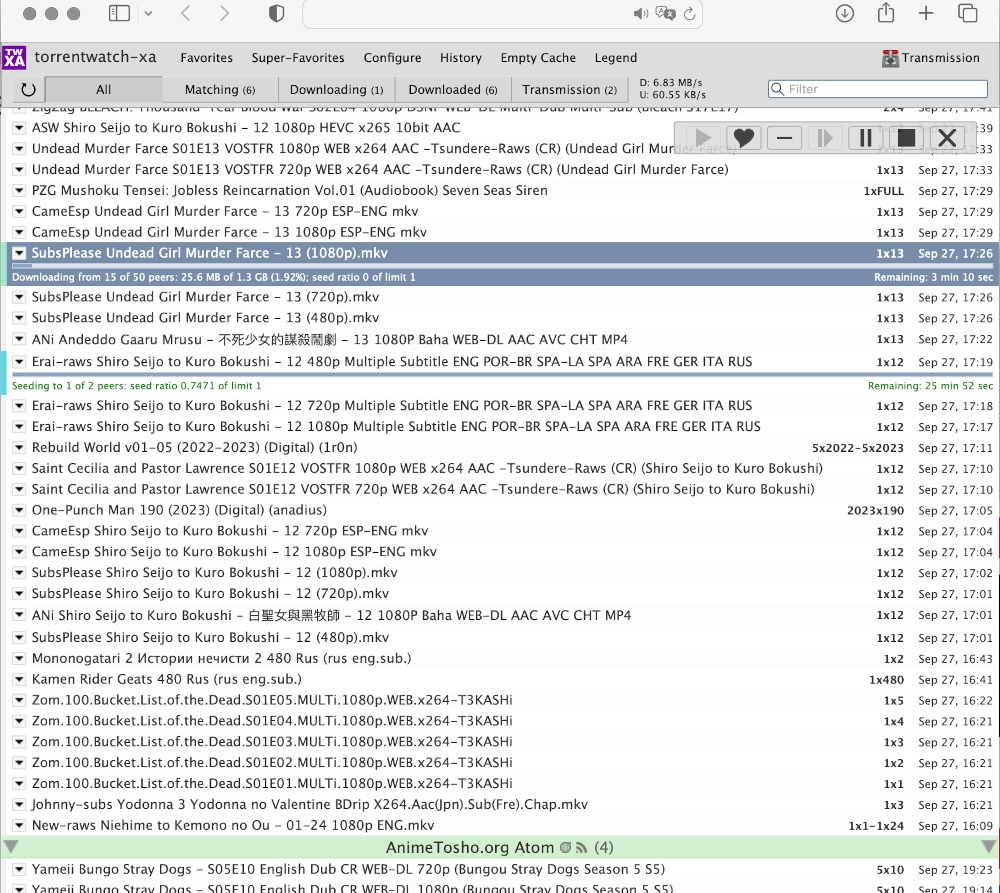The height and width of the screenshot is (893, 1000).
Task: Collapse AnimeTosho feed using right triangle
Action: (989, 847)
